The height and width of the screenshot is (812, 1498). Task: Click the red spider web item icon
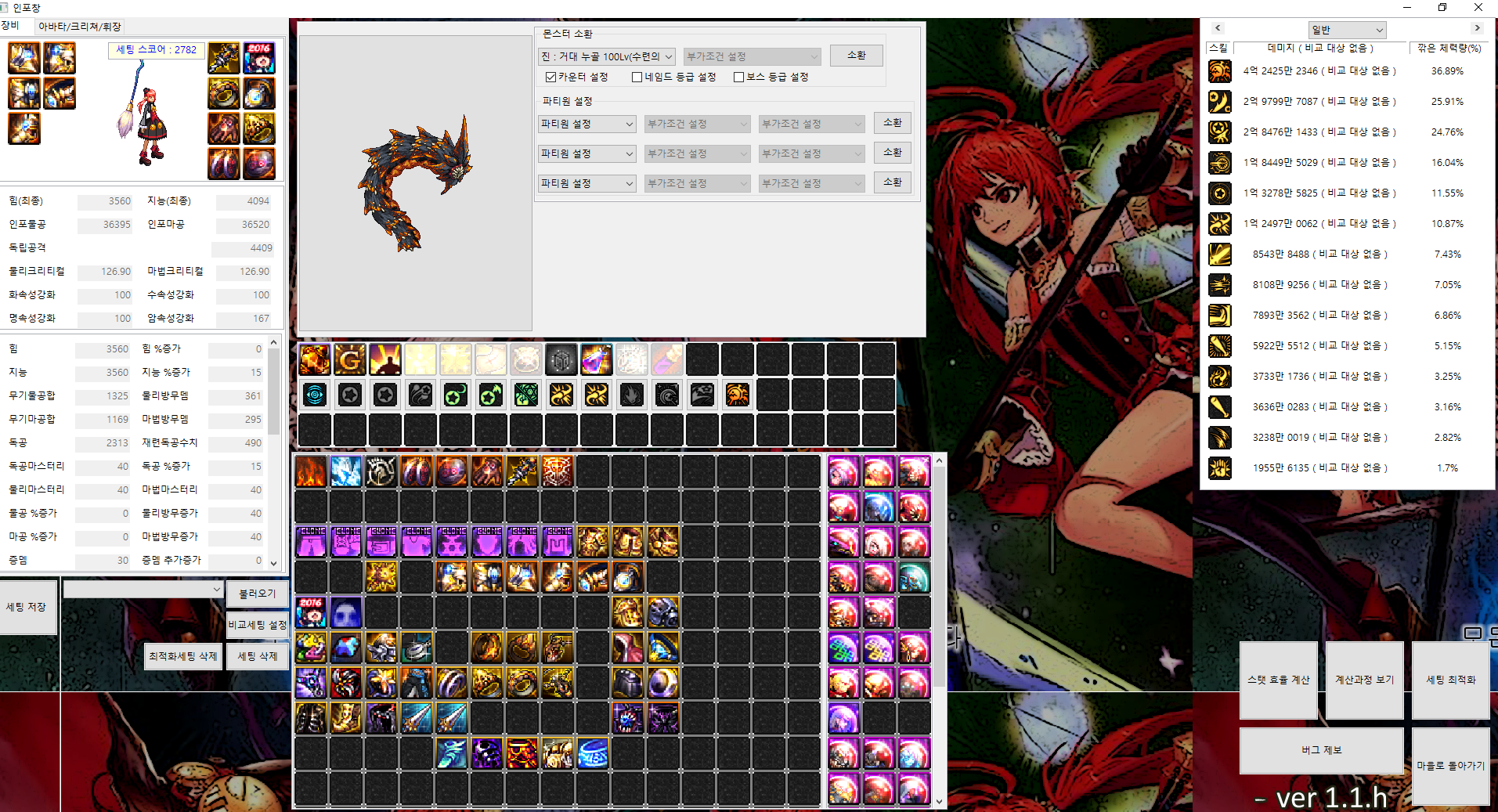pyautogui.click(x=557, y=471)
